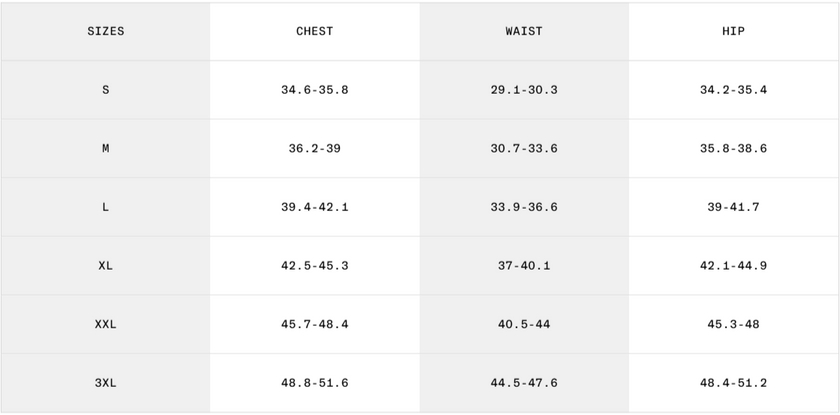Select the 3XL size row label
The height and width of the screenshot is (415, 840).
pos(105,383)
